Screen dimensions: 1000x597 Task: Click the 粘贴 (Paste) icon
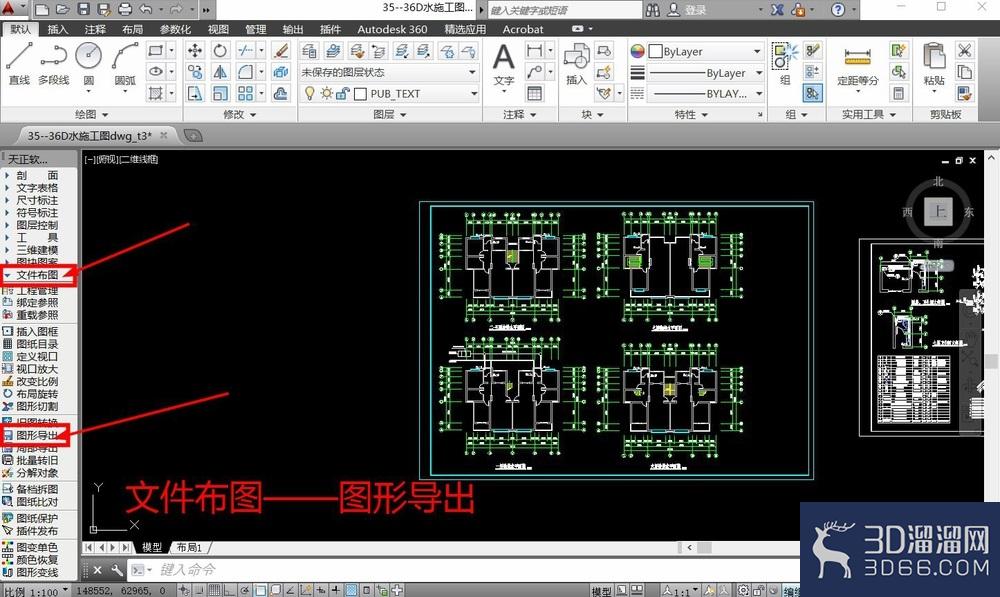coord(934,64)
